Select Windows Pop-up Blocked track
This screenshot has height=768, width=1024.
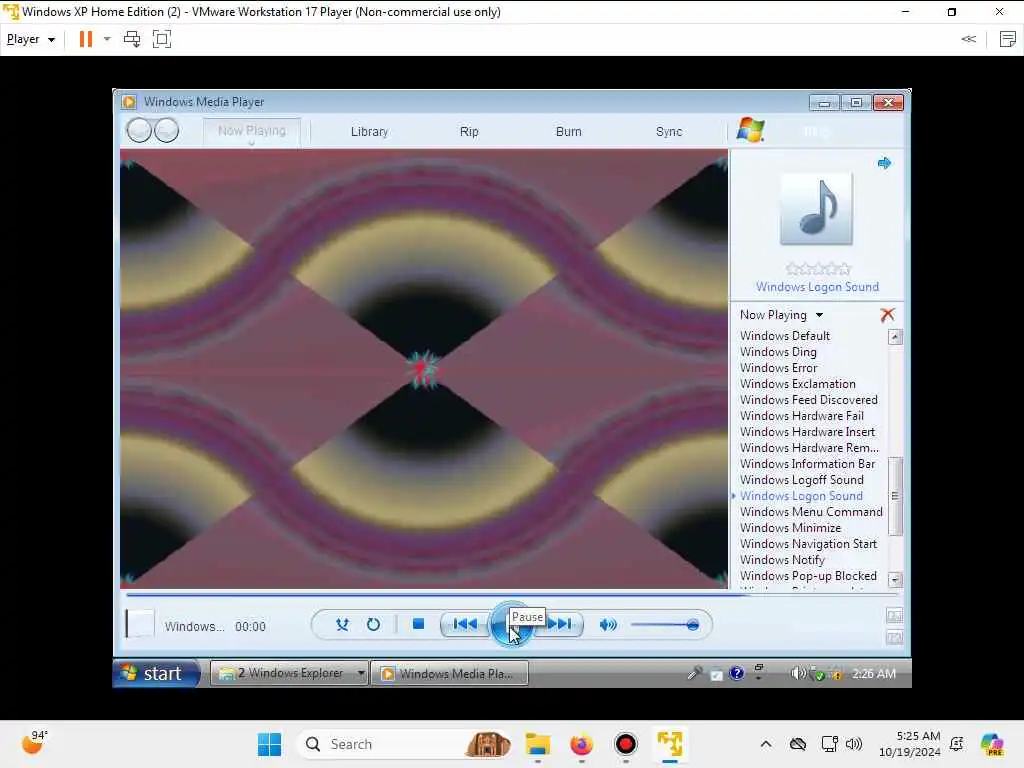[x=808, y=576]
